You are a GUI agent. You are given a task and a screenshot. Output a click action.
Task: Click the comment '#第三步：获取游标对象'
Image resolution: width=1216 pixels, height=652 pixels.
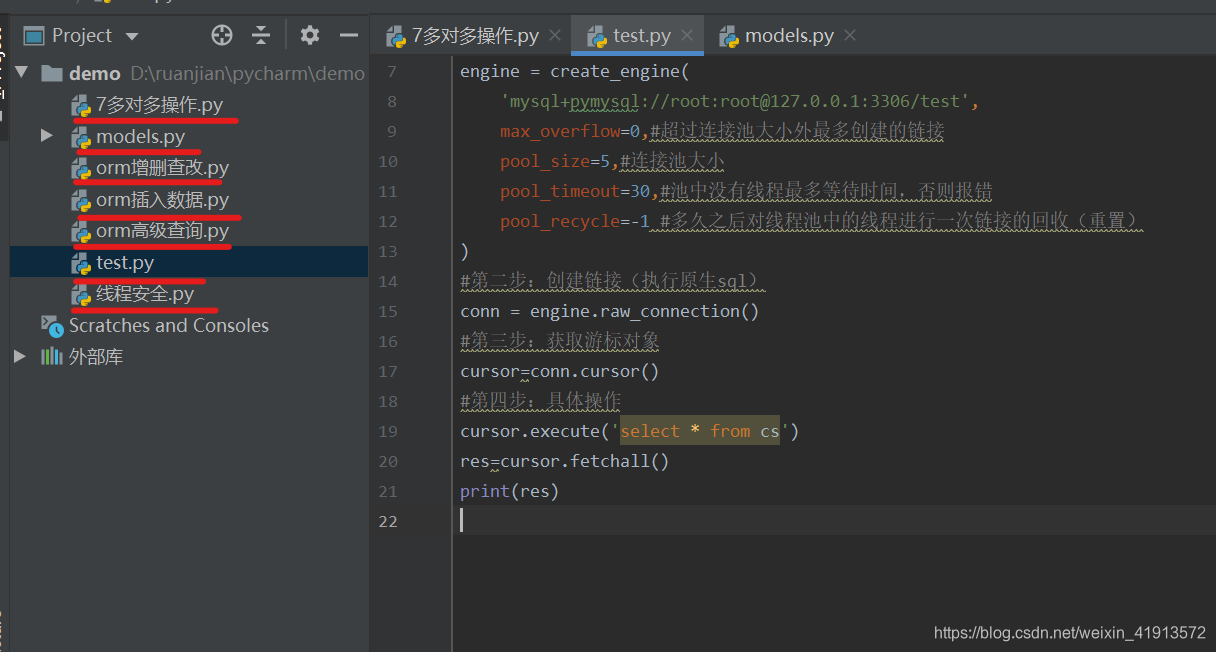(560, 342)
